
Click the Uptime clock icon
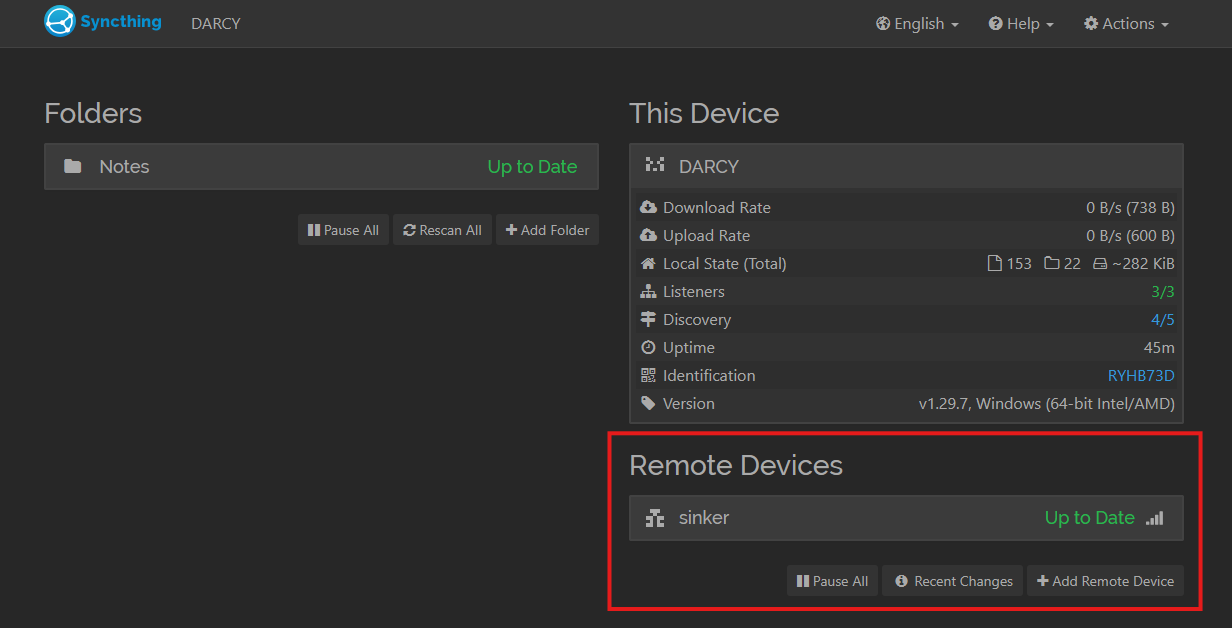click(x=648, y=347)
